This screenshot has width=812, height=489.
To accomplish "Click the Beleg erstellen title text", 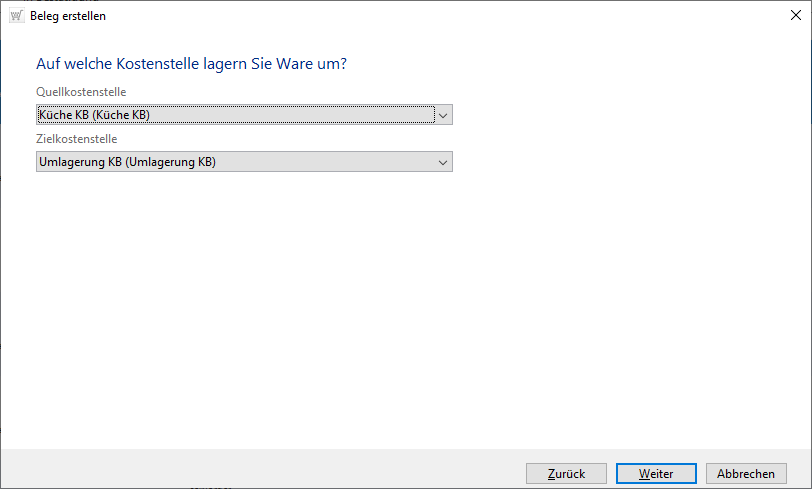I will pyautogui.click(x=68, y=16).
